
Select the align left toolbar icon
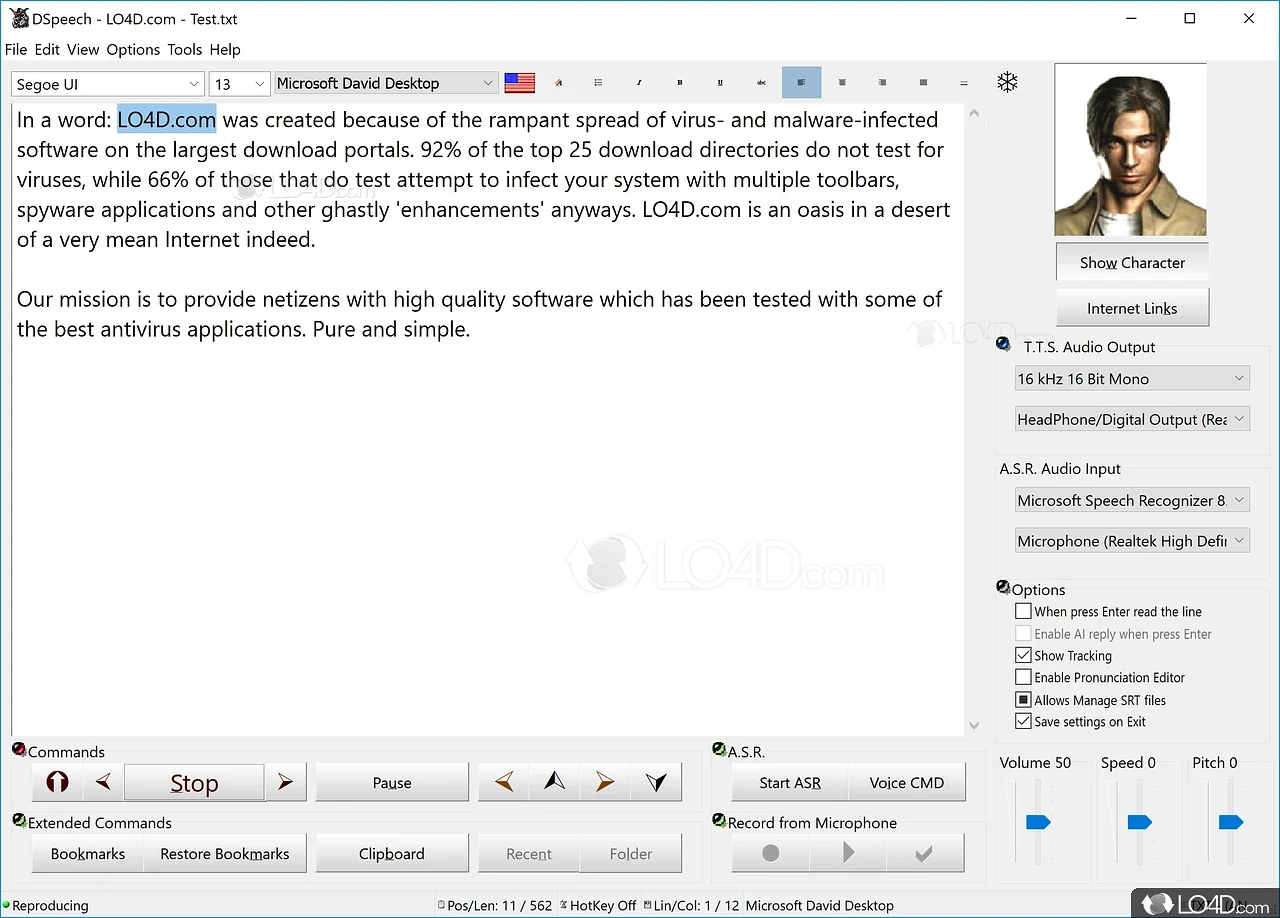tap(801, 83)
